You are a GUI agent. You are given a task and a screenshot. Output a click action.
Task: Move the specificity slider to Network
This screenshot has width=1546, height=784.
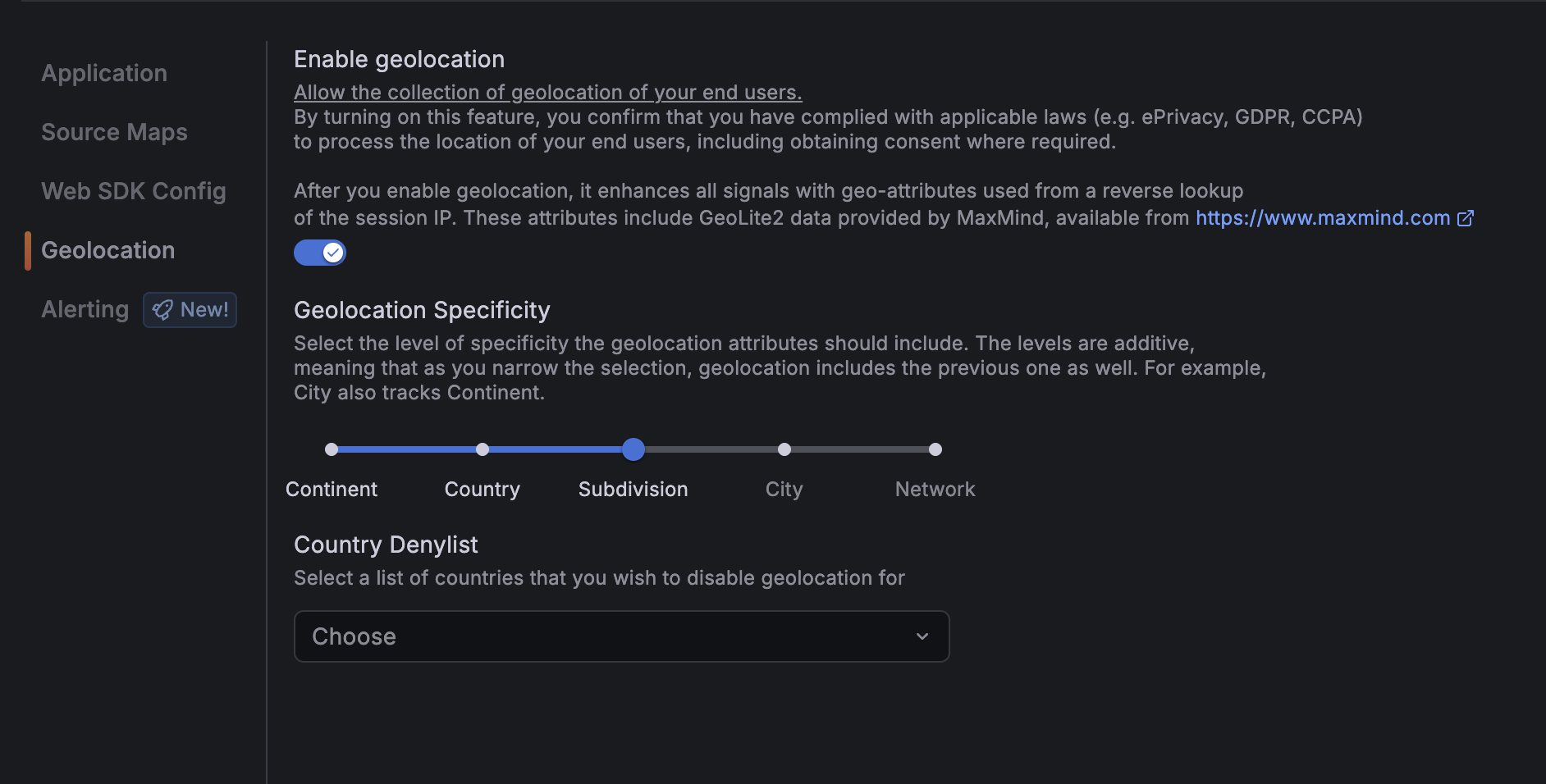click(x=935, y=449)
